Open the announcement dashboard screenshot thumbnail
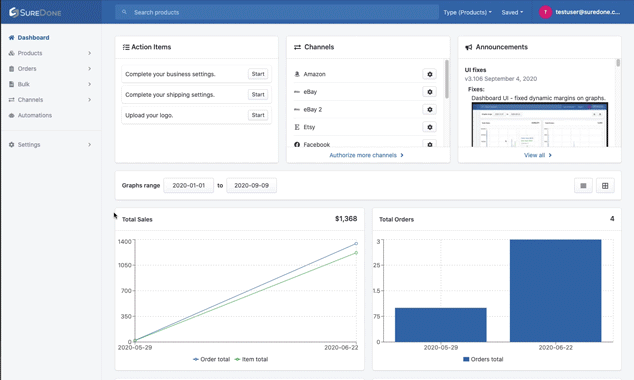The image size is (634, 380). click(x=539, y=125)
